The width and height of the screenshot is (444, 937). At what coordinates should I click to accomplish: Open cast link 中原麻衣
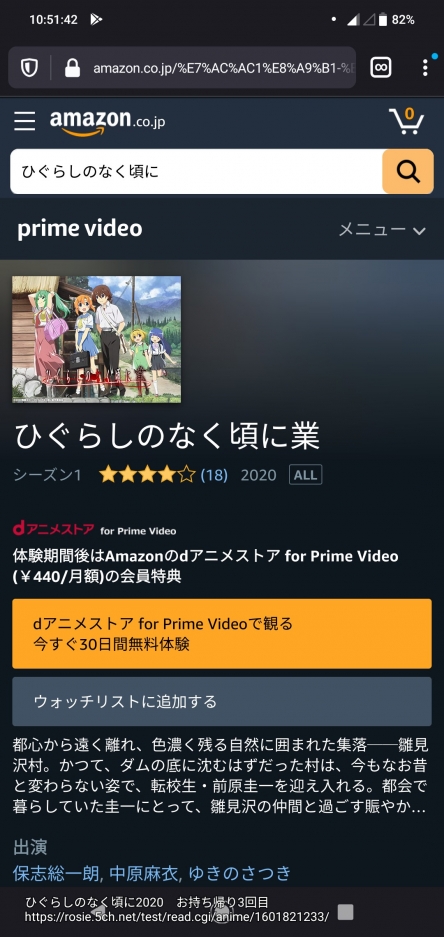pyautogui.click(x=145, y=873)
